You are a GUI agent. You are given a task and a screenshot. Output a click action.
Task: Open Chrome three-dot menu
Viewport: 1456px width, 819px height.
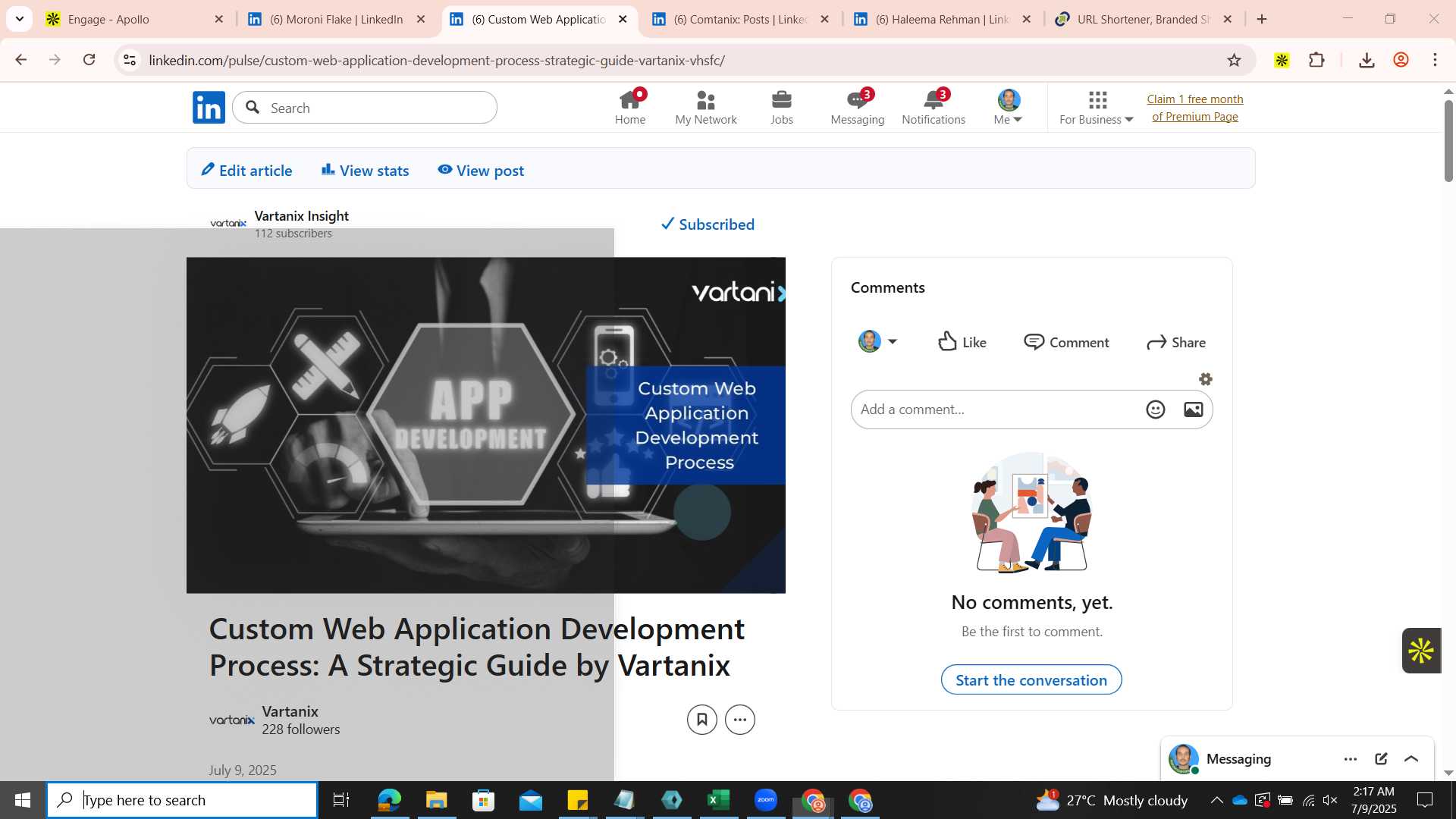(x=1436, y=60)
